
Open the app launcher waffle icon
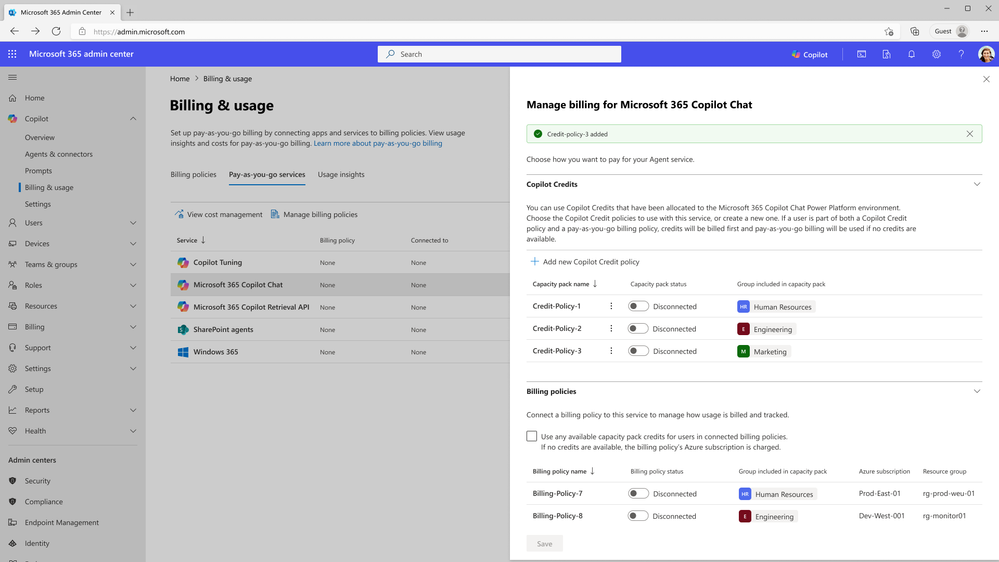pos(12,54)
